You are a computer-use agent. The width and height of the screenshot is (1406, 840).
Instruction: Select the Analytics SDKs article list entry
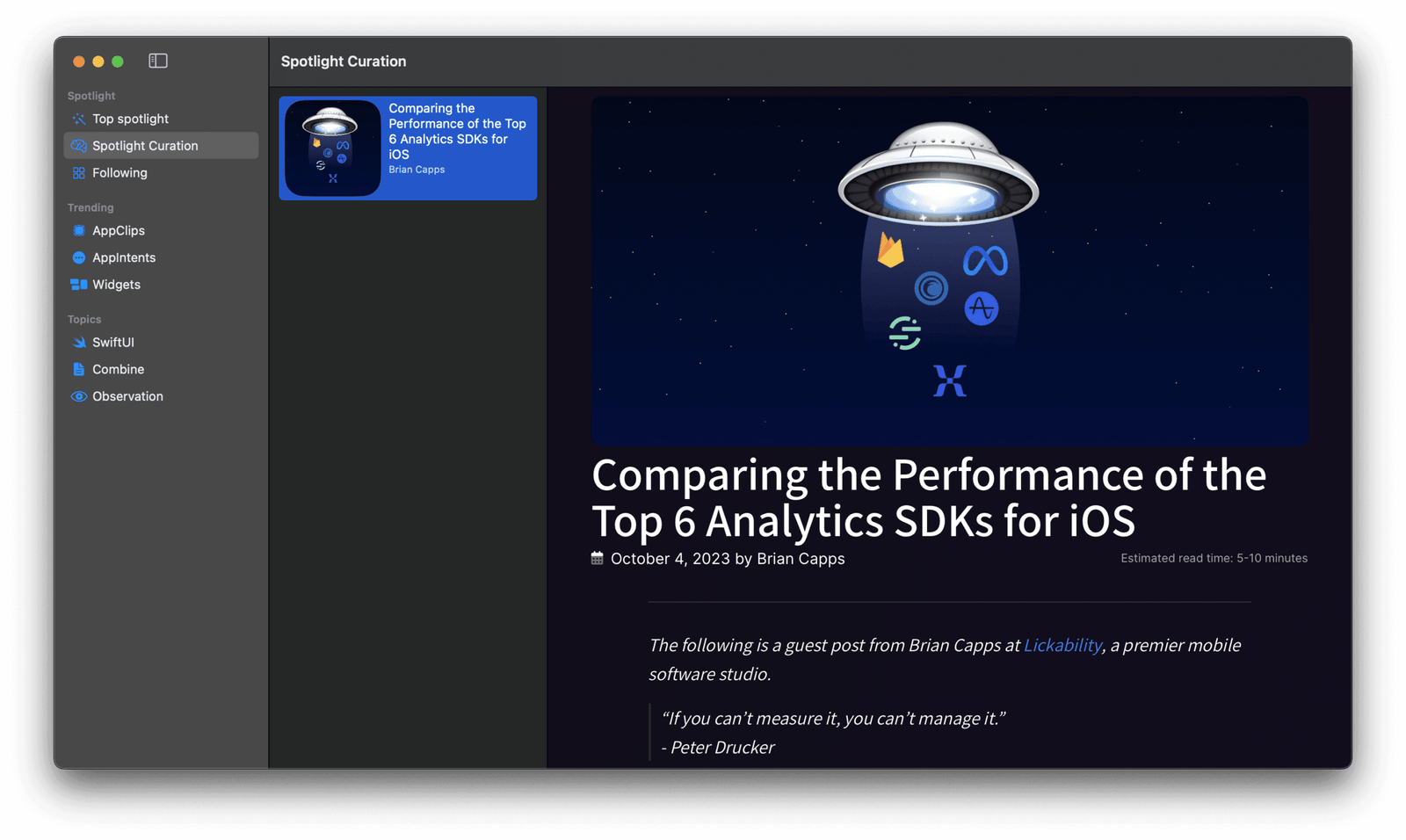click(407, 148)
